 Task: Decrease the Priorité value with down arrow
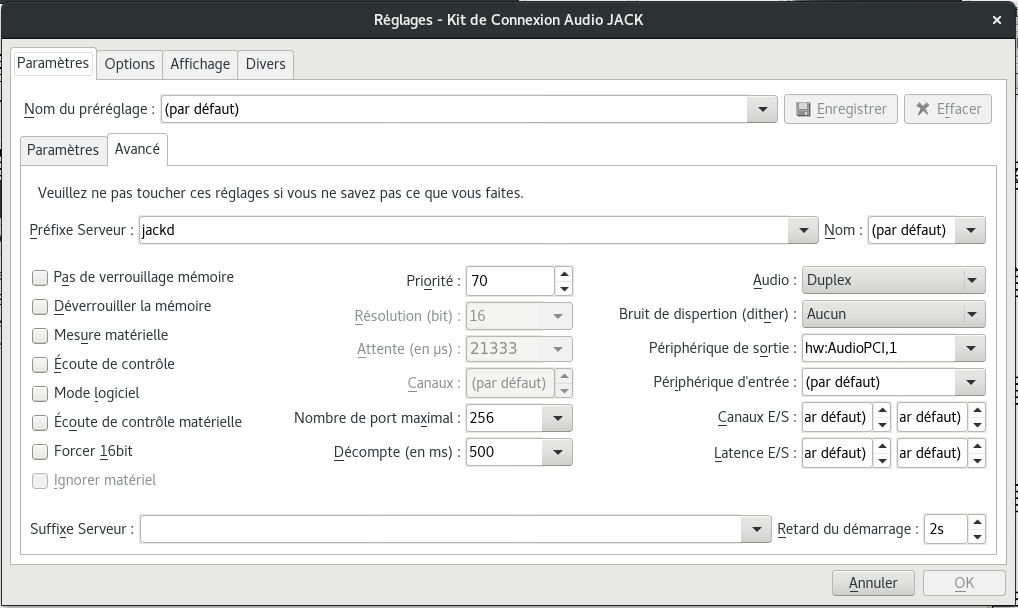coord(565,288)
